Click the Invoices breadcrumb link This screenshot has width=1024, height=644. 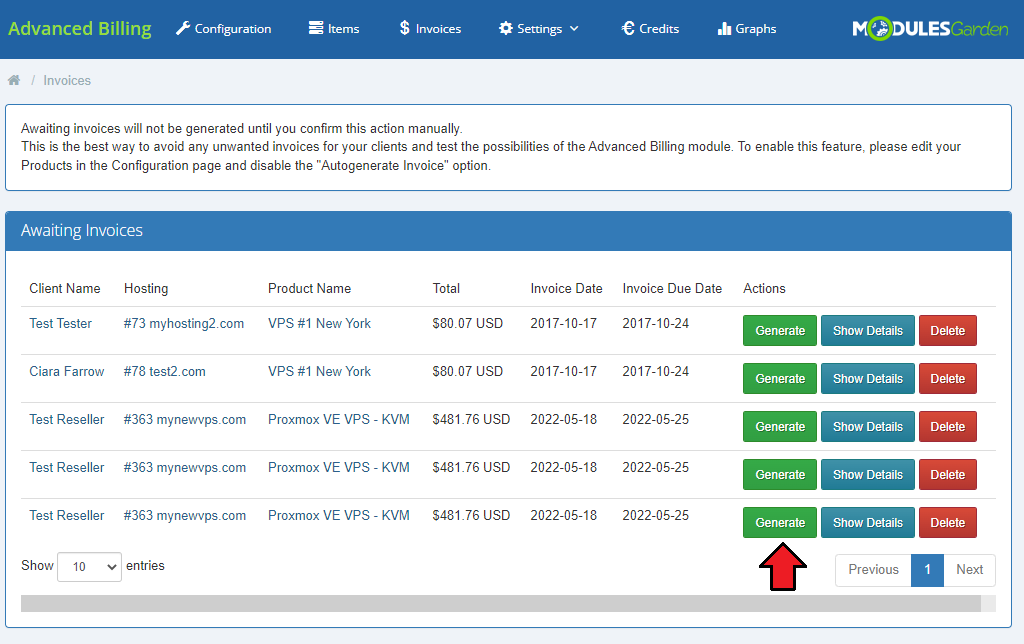click(67, 80)
